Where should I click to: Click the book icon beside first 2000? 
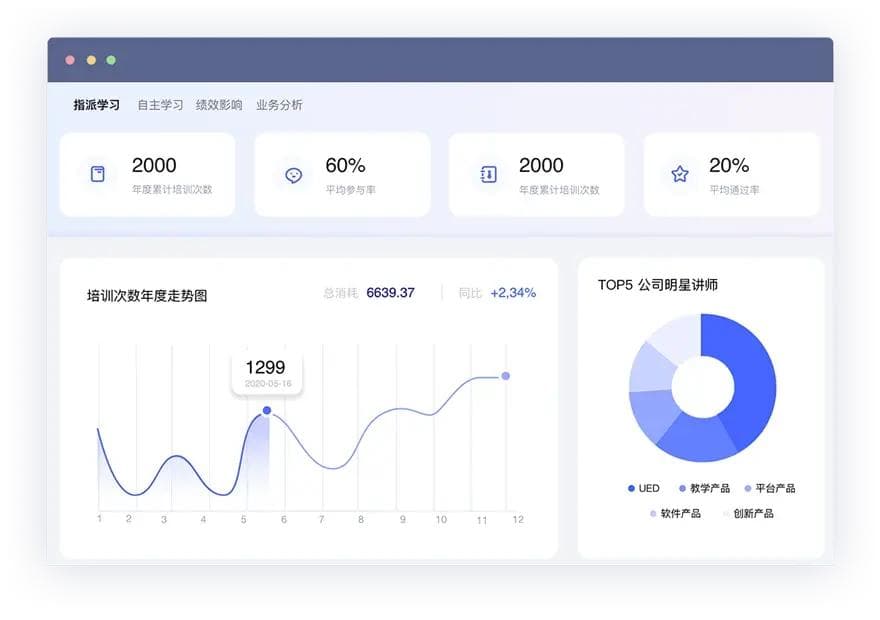(x=98, y=174)
